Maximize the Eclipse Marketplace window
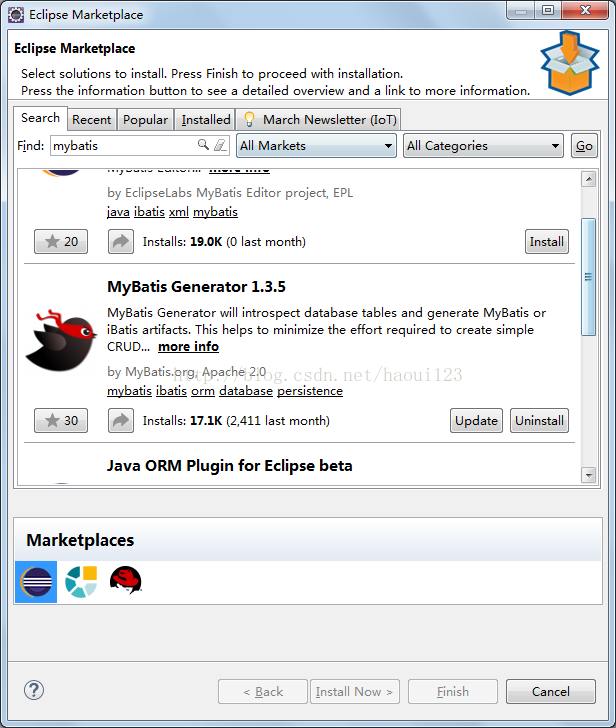Screen dimensions: 616x728 [548, 10]
